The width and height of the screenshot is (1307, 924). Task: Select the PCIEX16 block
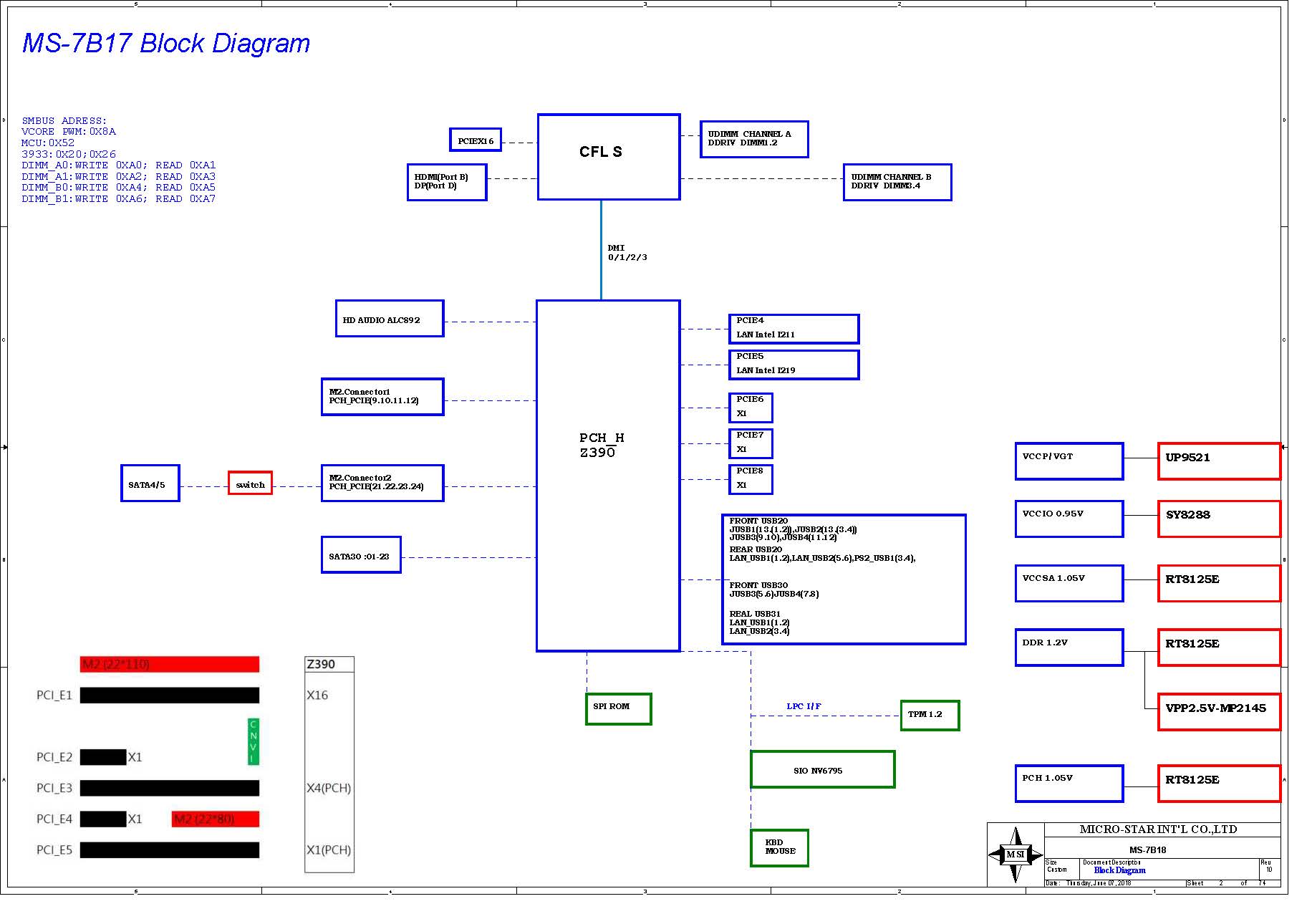tap(476, 140)
